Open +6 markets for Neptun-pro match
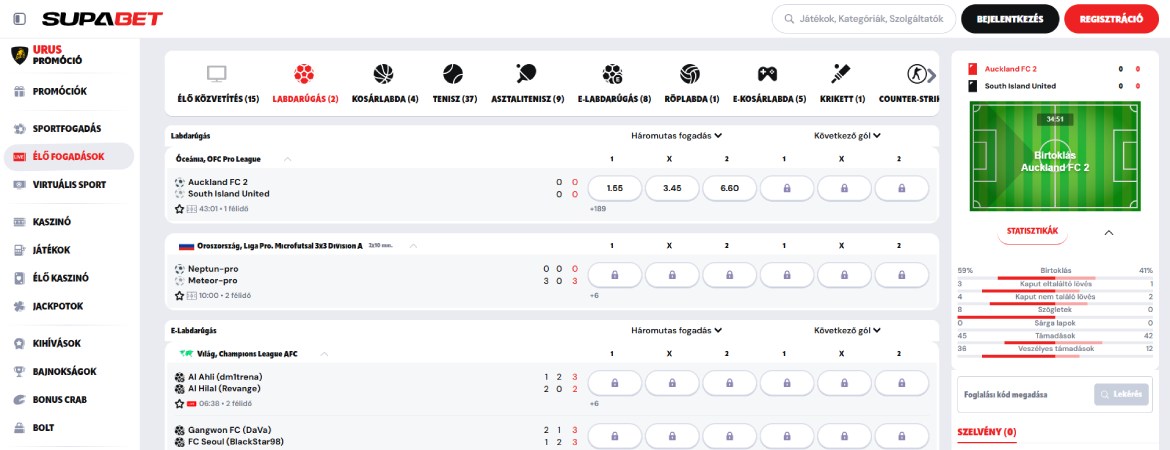The image size is (1170, 450). pyautogui.click(x=594, y=296)
